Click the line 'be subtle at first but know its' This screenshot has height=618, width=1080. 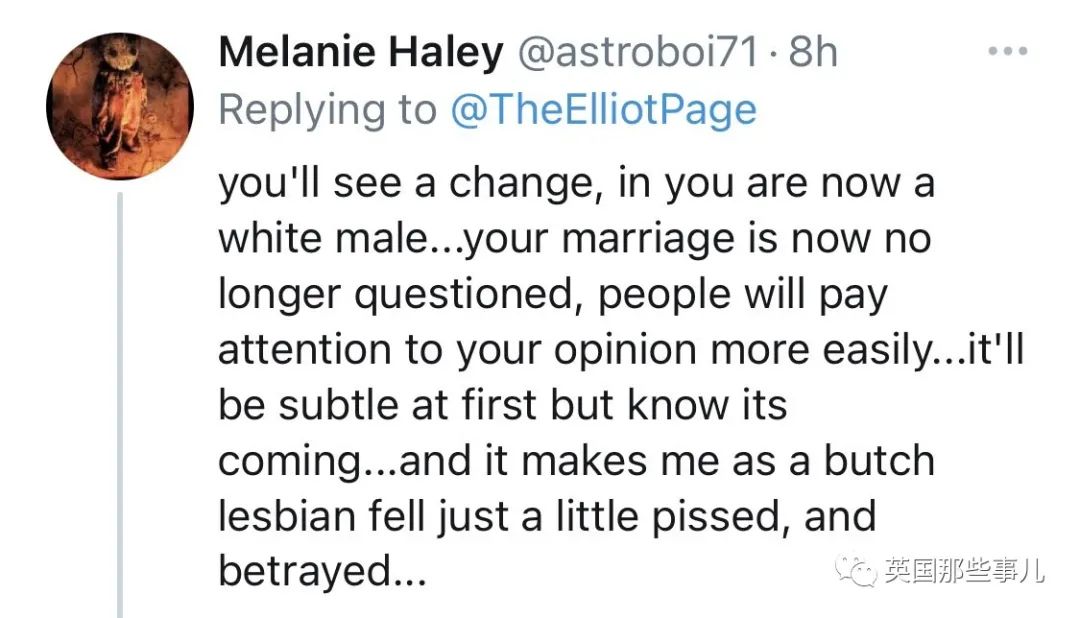tap(503, 405)
